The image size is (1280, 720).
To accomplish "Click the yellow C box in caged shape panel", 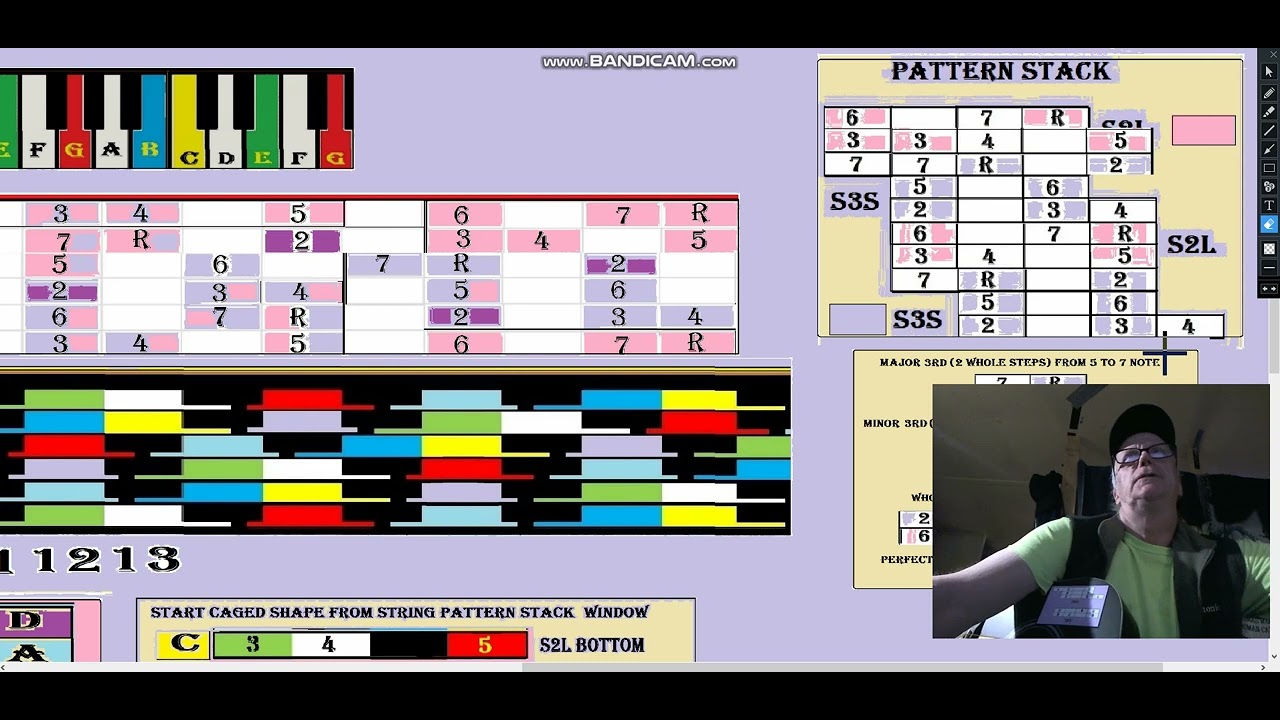I will click(x=184, y=644).
